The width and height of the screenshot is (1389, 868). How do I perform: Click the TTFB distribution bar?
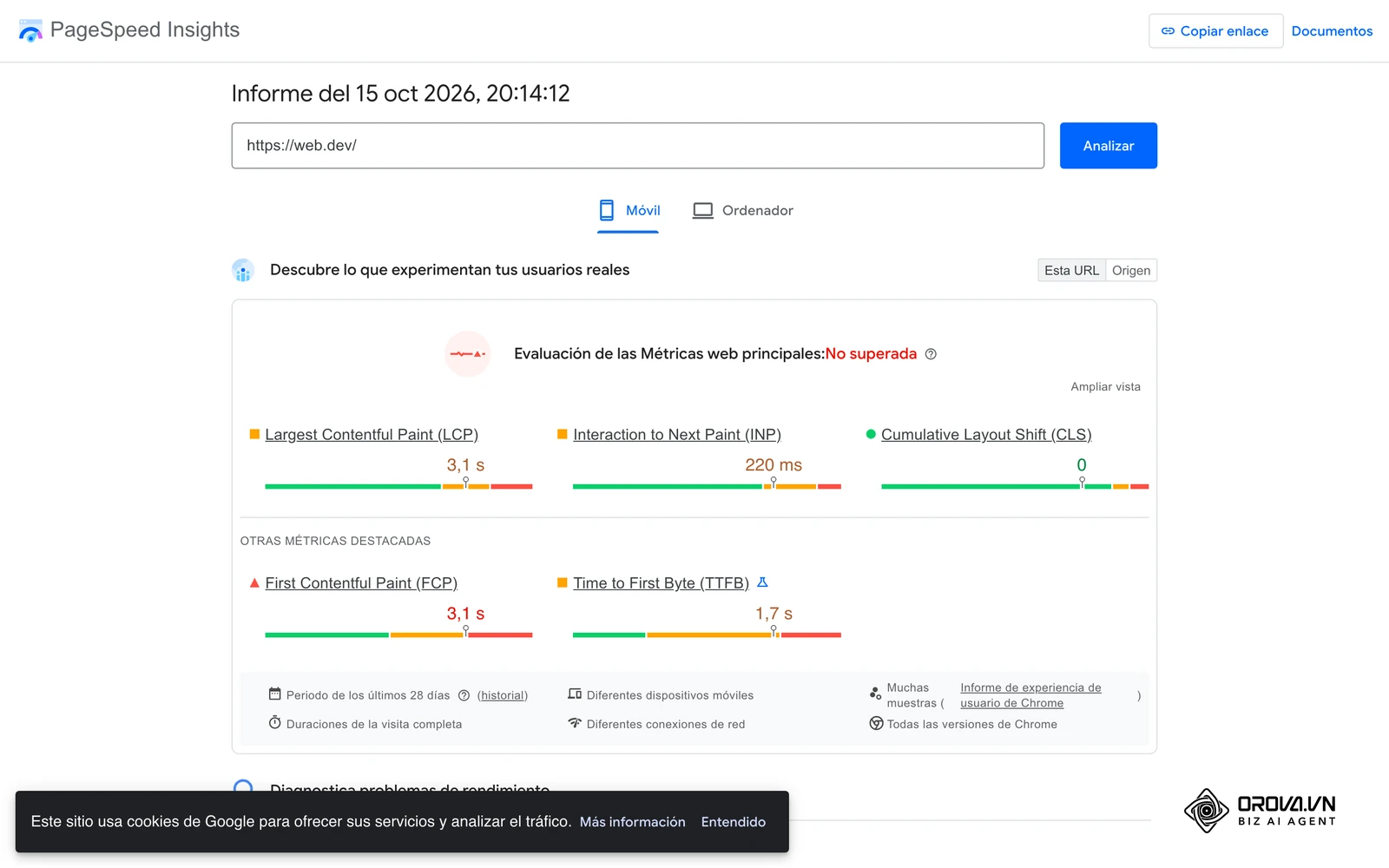707,635
